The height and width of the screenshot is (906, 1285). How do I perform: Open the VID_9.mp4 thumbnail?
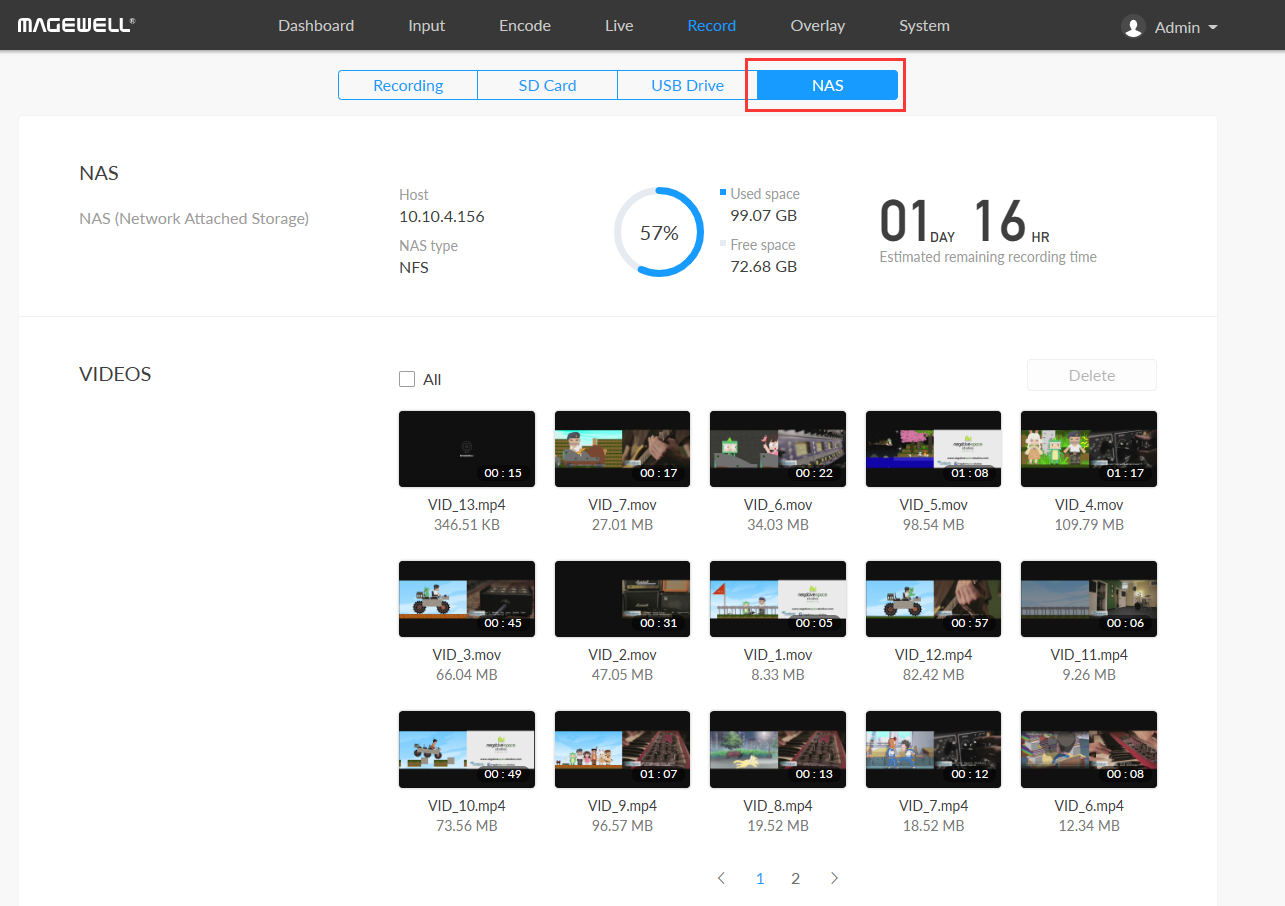pyautogui.click(x=622, y=749)
